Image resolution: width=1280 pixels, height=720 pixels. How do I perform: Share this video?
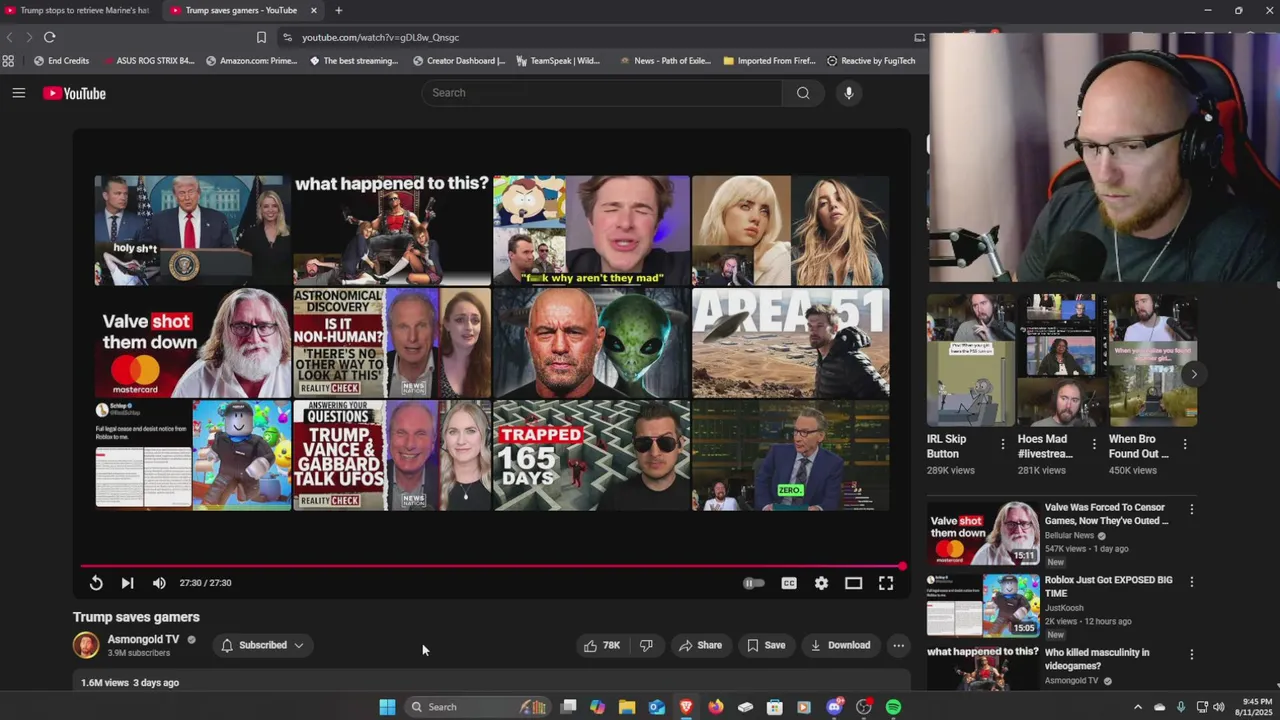(x=700, y=645)
